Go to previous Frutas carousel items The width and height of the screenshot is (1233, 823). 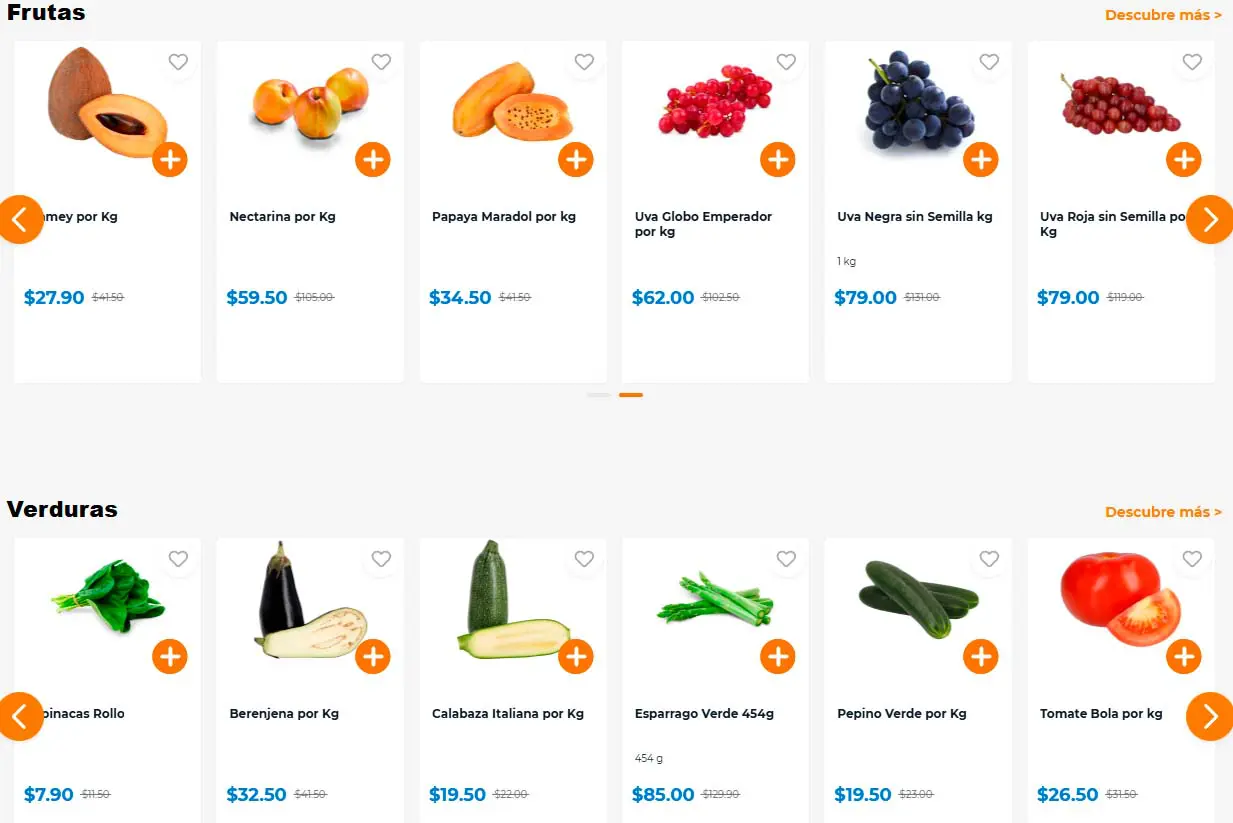click(x=20, y=219)
